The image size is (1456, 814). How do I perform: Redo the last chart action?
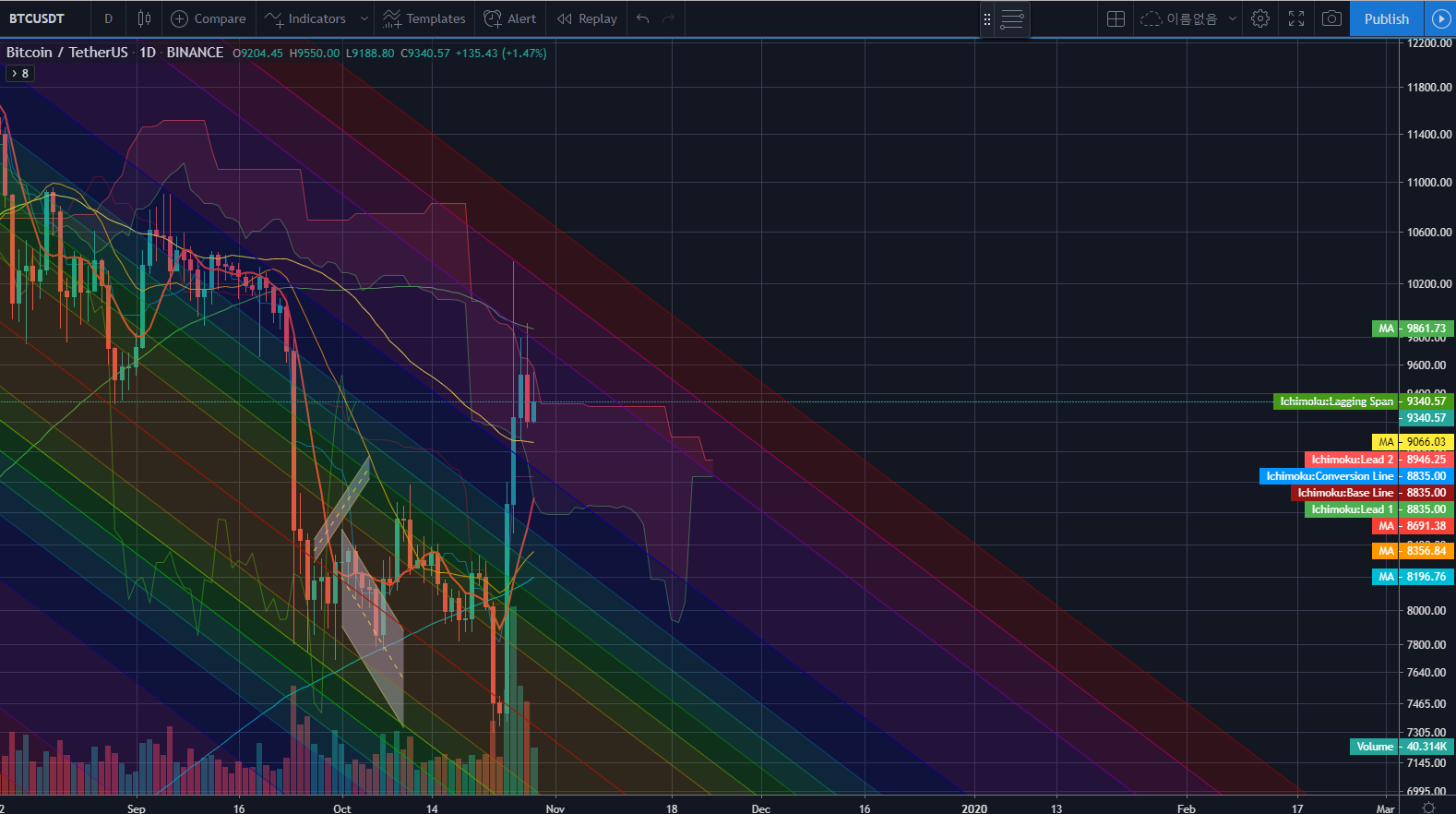(669, 18)
